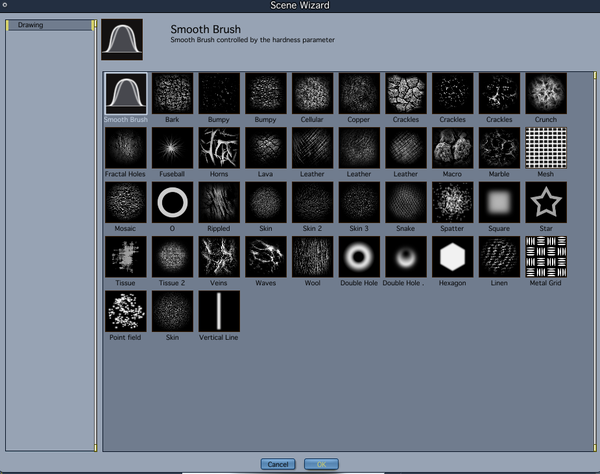Select the Spatter brush
The image size is (600, 474).
tap(453, 202)
